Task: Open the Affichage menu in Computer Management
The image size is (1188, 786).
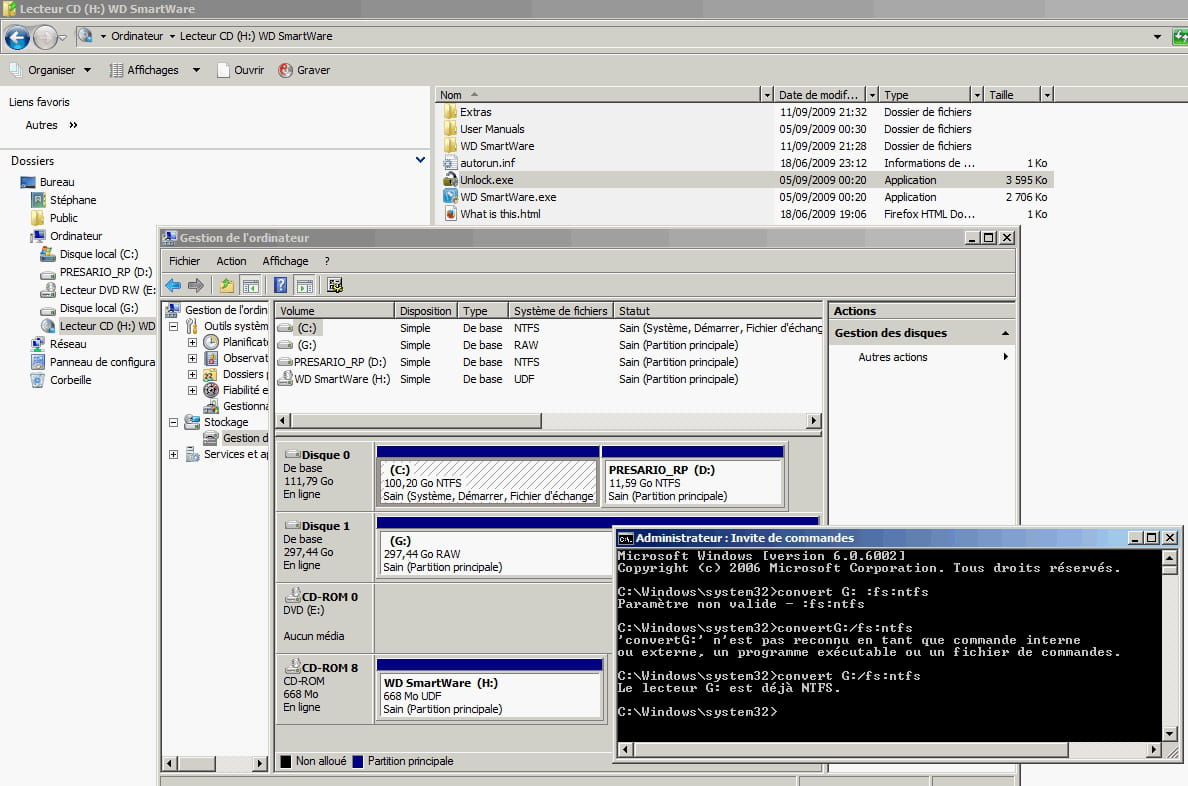Action: 285,261
